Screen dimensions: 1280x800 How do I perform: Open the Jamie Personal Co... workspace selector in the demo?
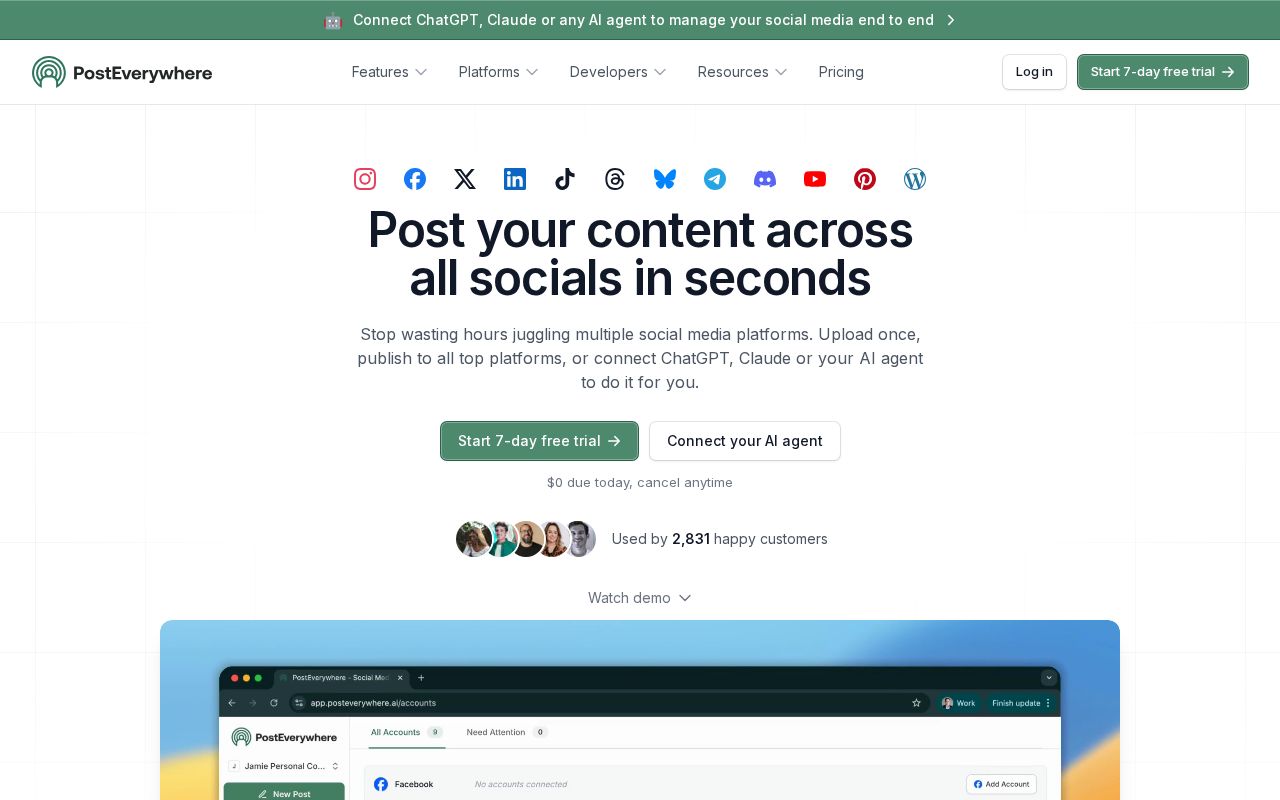pyautogui.click(x=284, y=766)
